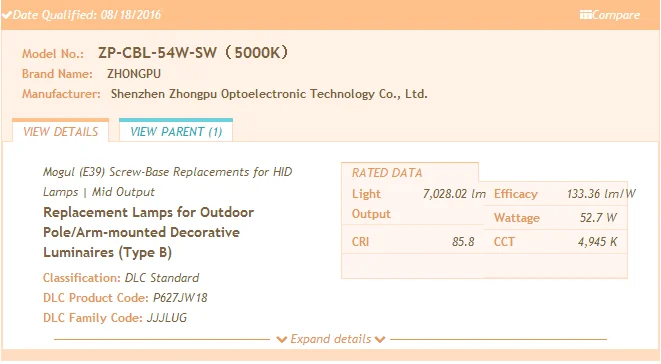Screen dimensions: 661x364
Task: Switch to the VIEW PARENT (1) tab
Action: click(176, 131)
